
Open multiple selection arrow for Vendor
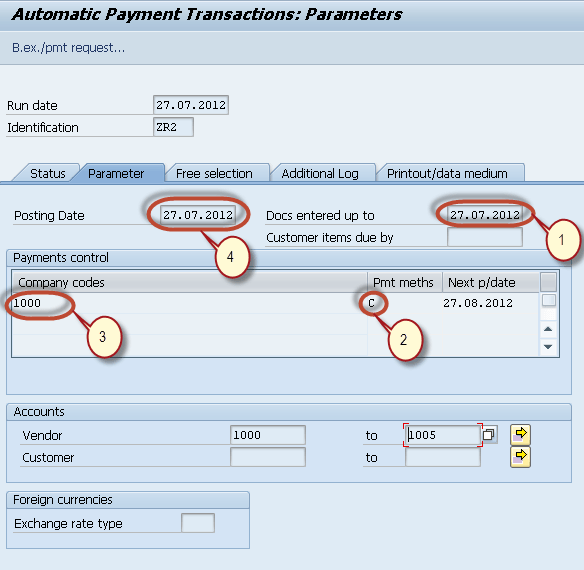coord(520,435)
